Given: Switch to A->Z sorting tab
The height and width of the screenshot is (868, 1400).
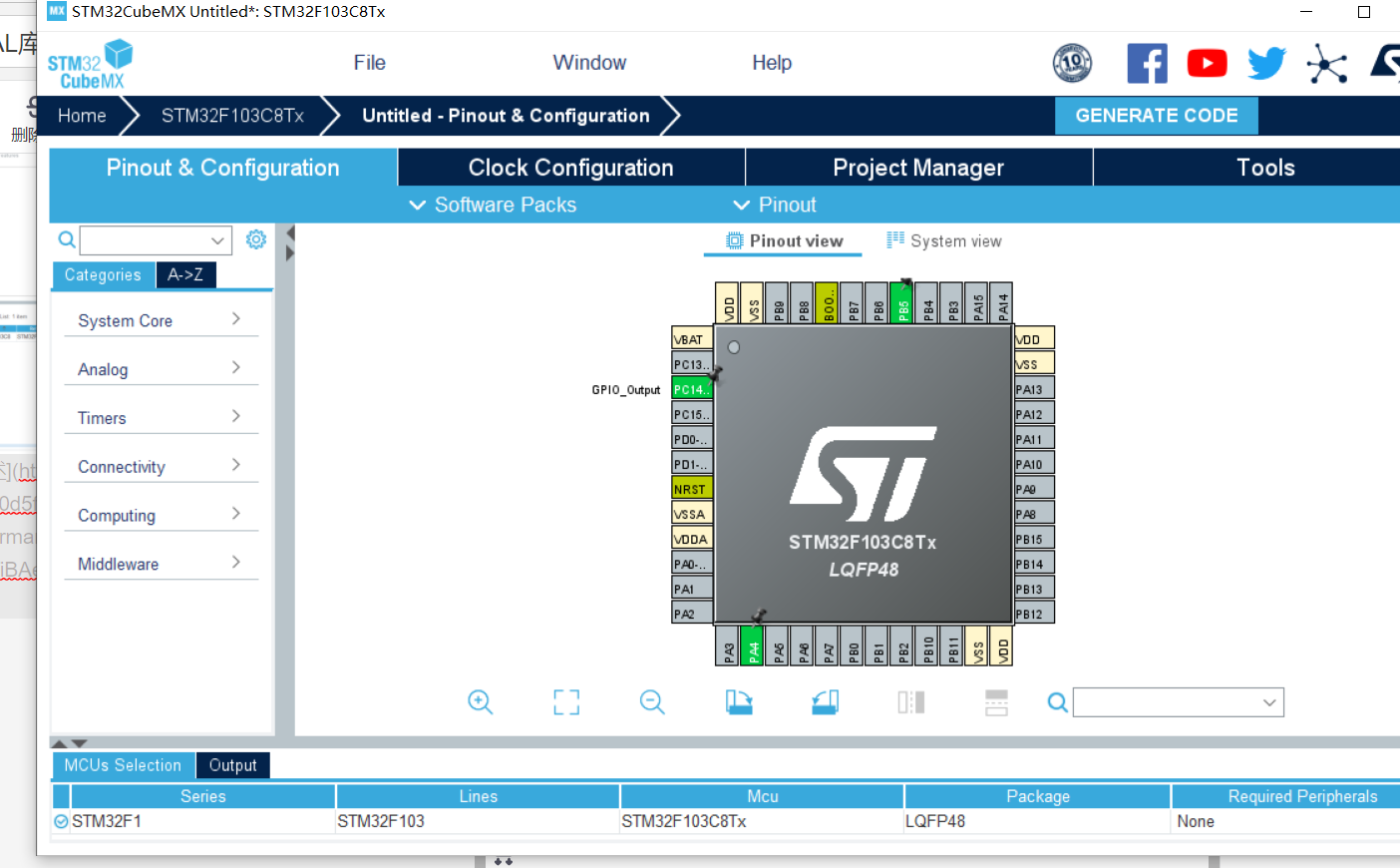Looking at the screenshot, I should [185, 274].
